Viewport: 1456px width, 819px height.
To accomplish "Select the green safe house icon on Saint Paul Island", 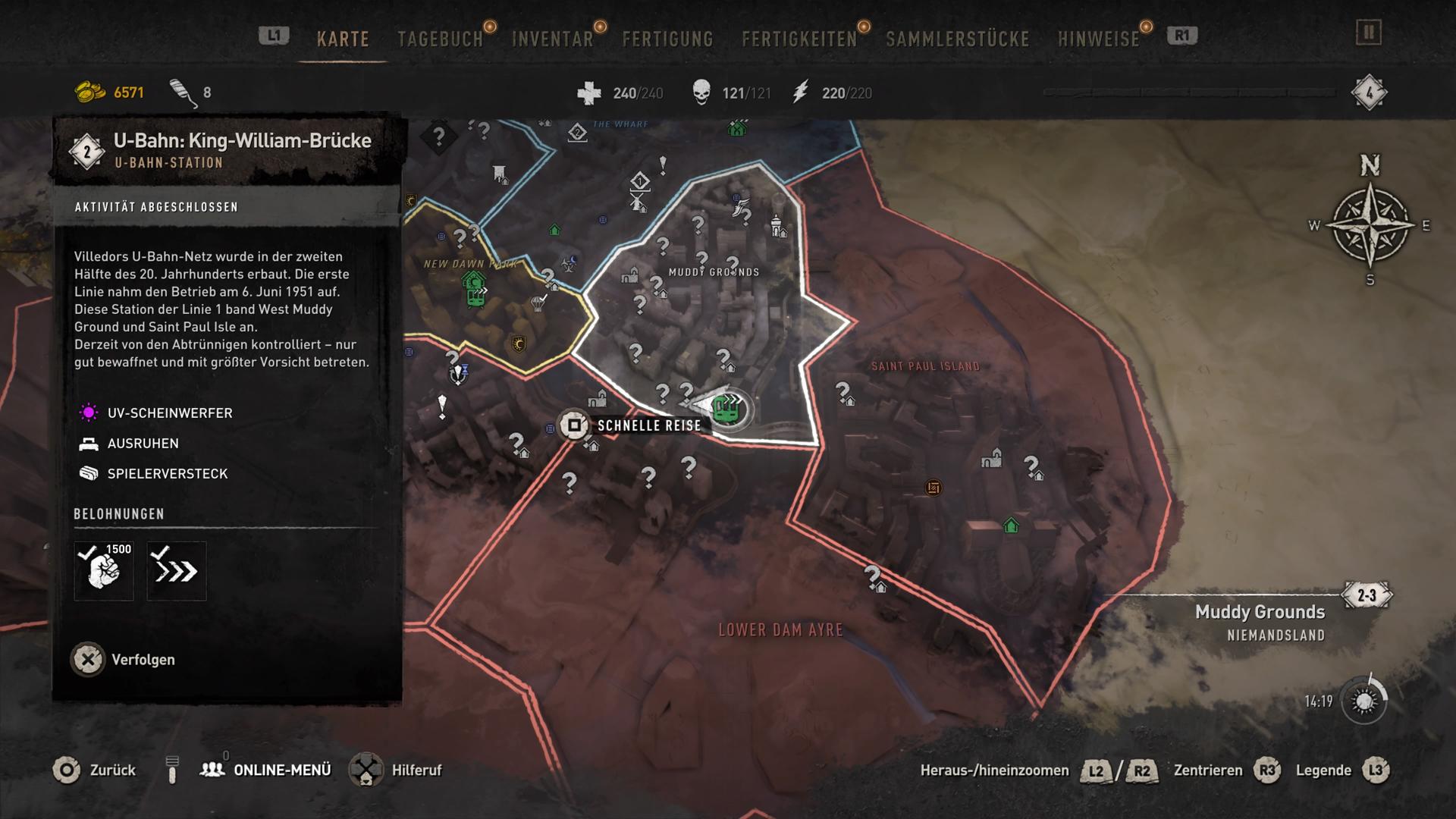I will [1011, 526].
